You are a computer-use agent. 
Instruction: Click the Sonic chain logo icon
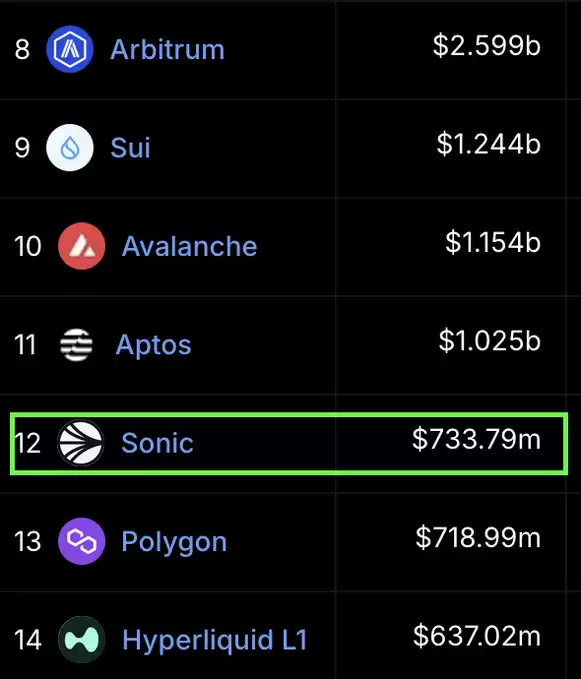81,443
